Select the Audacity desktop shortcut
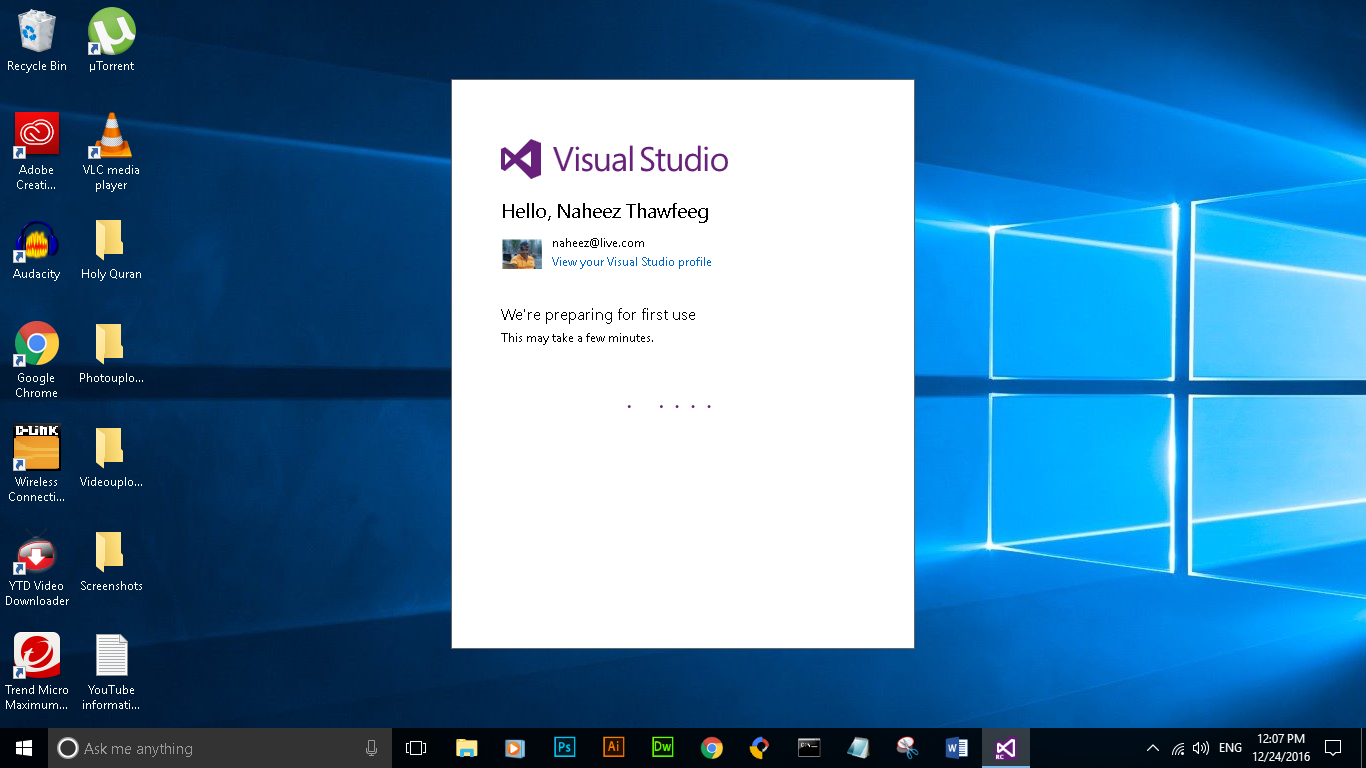1366x768 pixels. tap(37, 250)
